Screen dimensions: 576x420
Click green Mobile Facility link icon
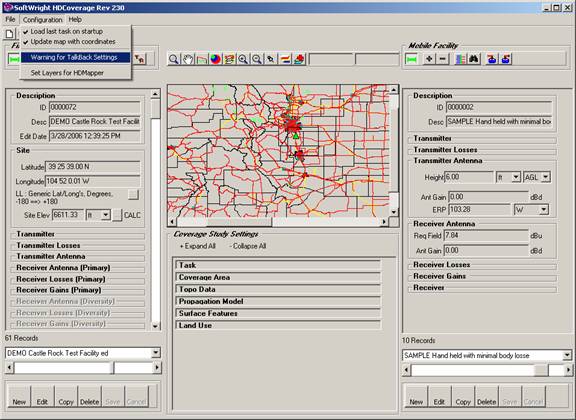[411, 59]
